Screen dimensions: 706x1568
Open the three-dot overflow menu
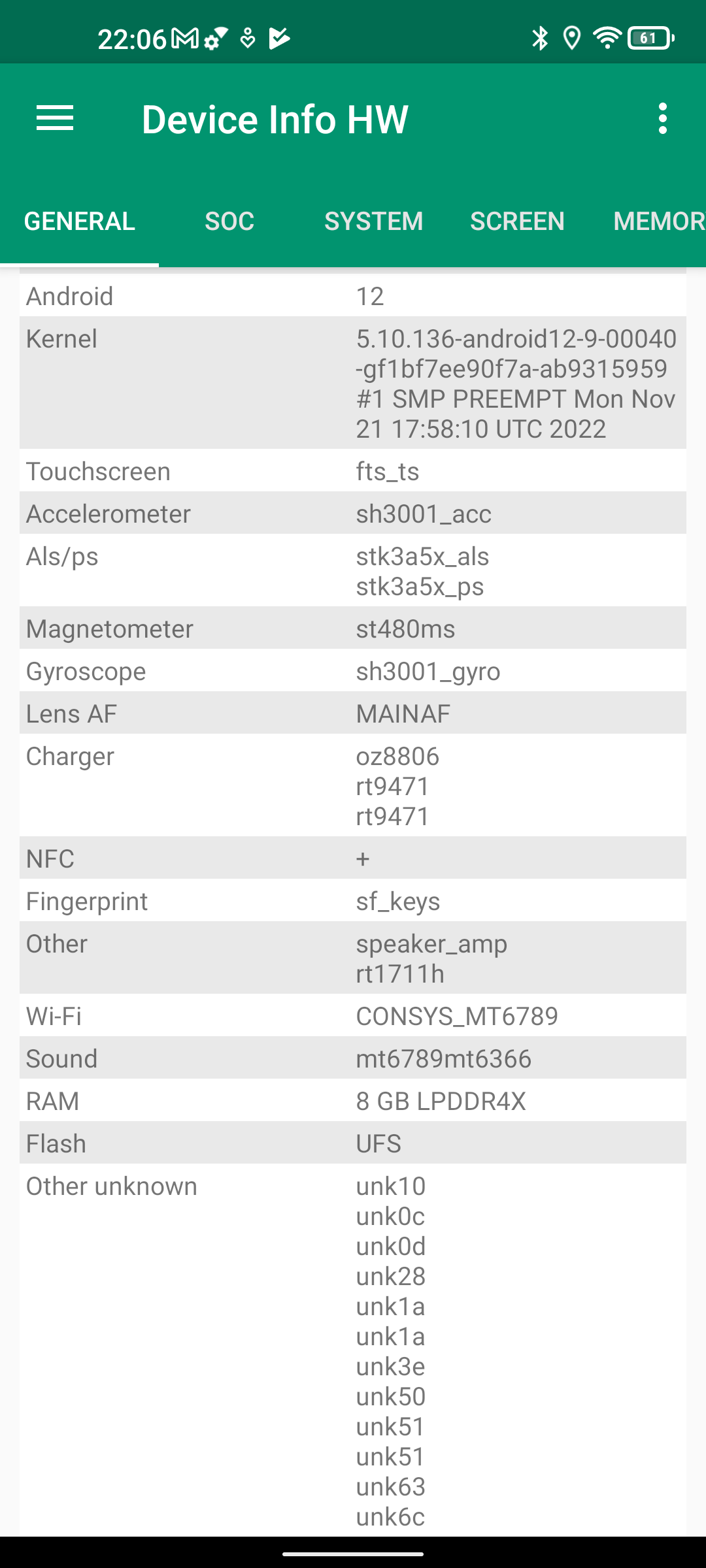[663, 119]
